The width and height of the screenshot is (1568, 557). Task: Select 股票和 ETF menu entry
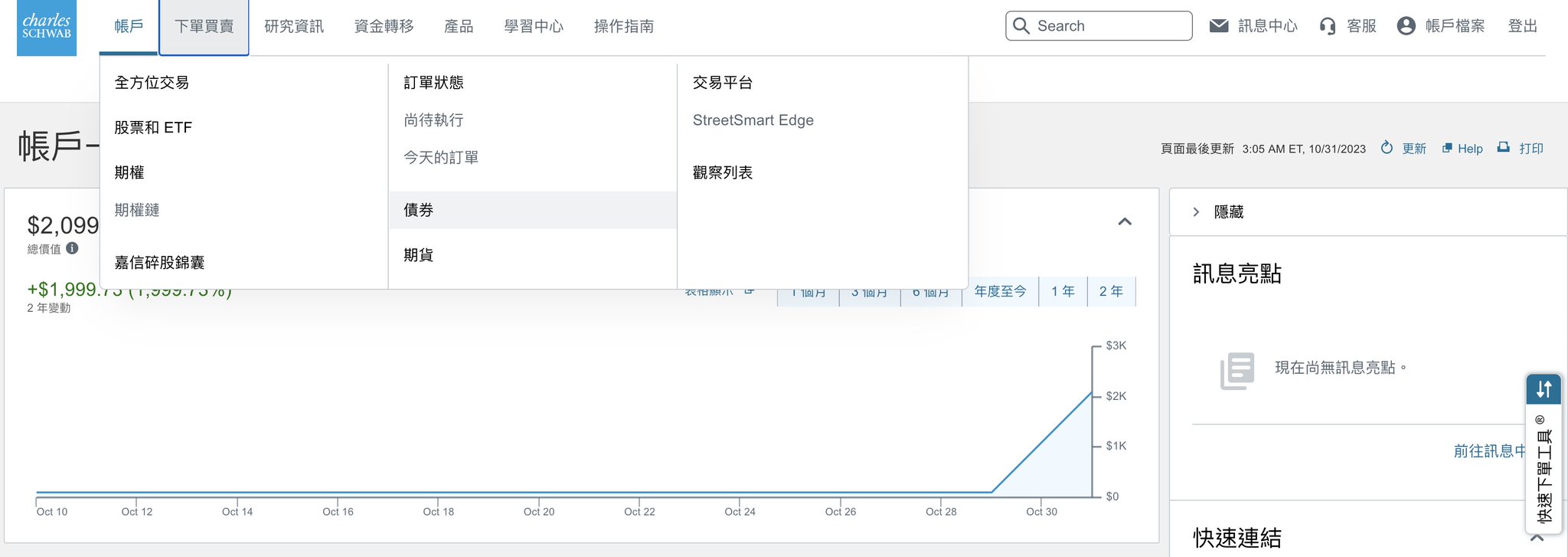coord(153,128)
